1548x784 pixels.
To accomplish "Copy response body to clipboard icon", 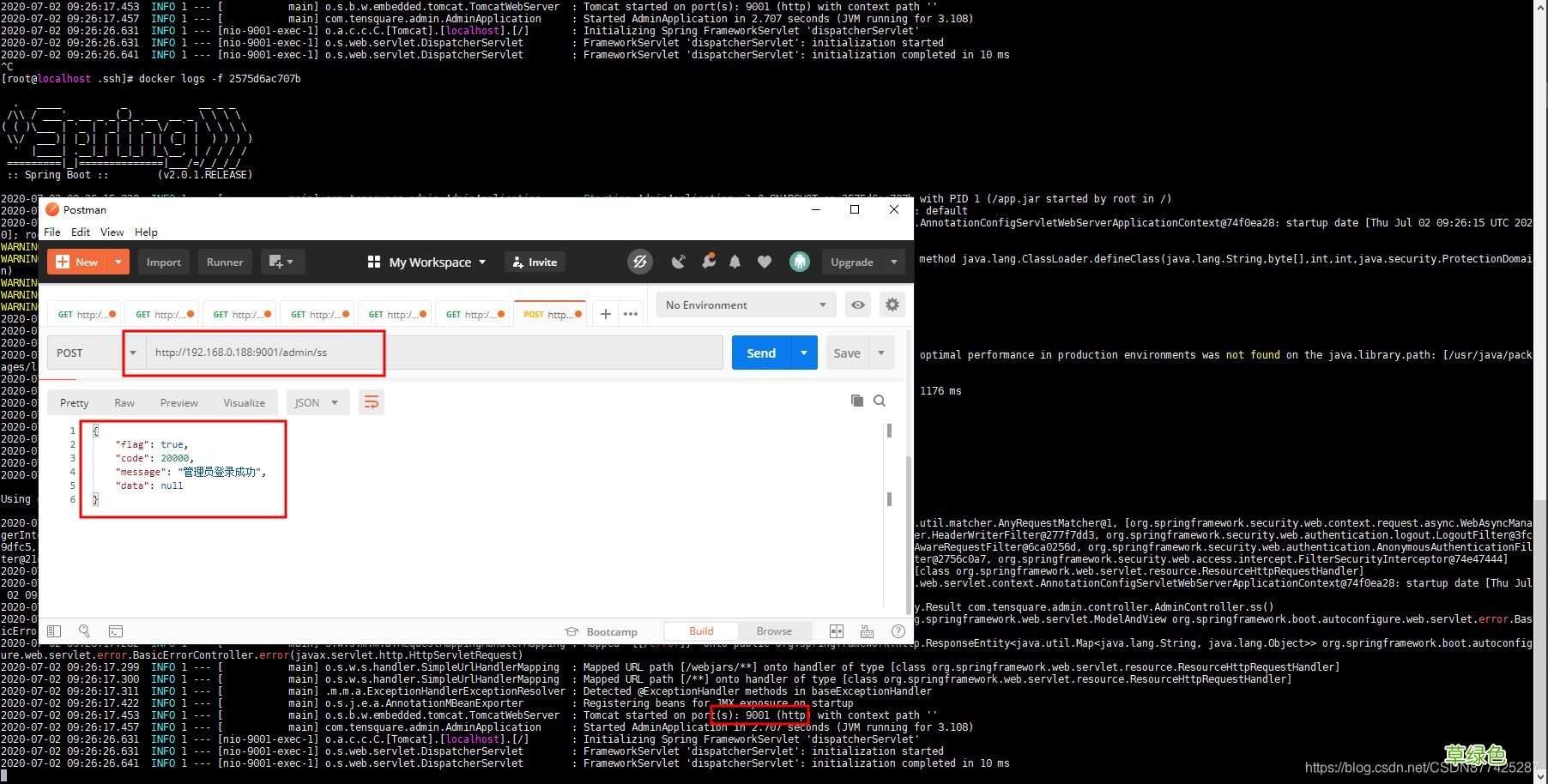I will click(856, 401).
